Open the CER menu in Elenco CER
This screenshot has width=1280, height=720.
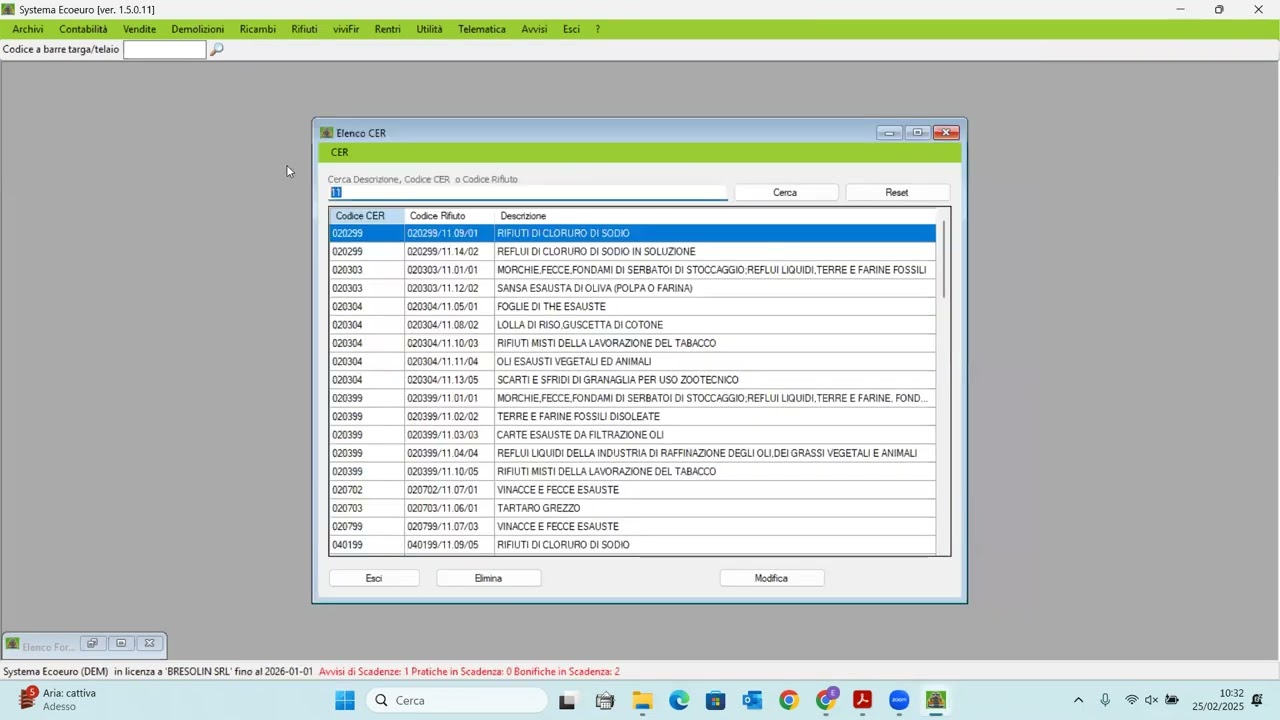coord(340,153)
